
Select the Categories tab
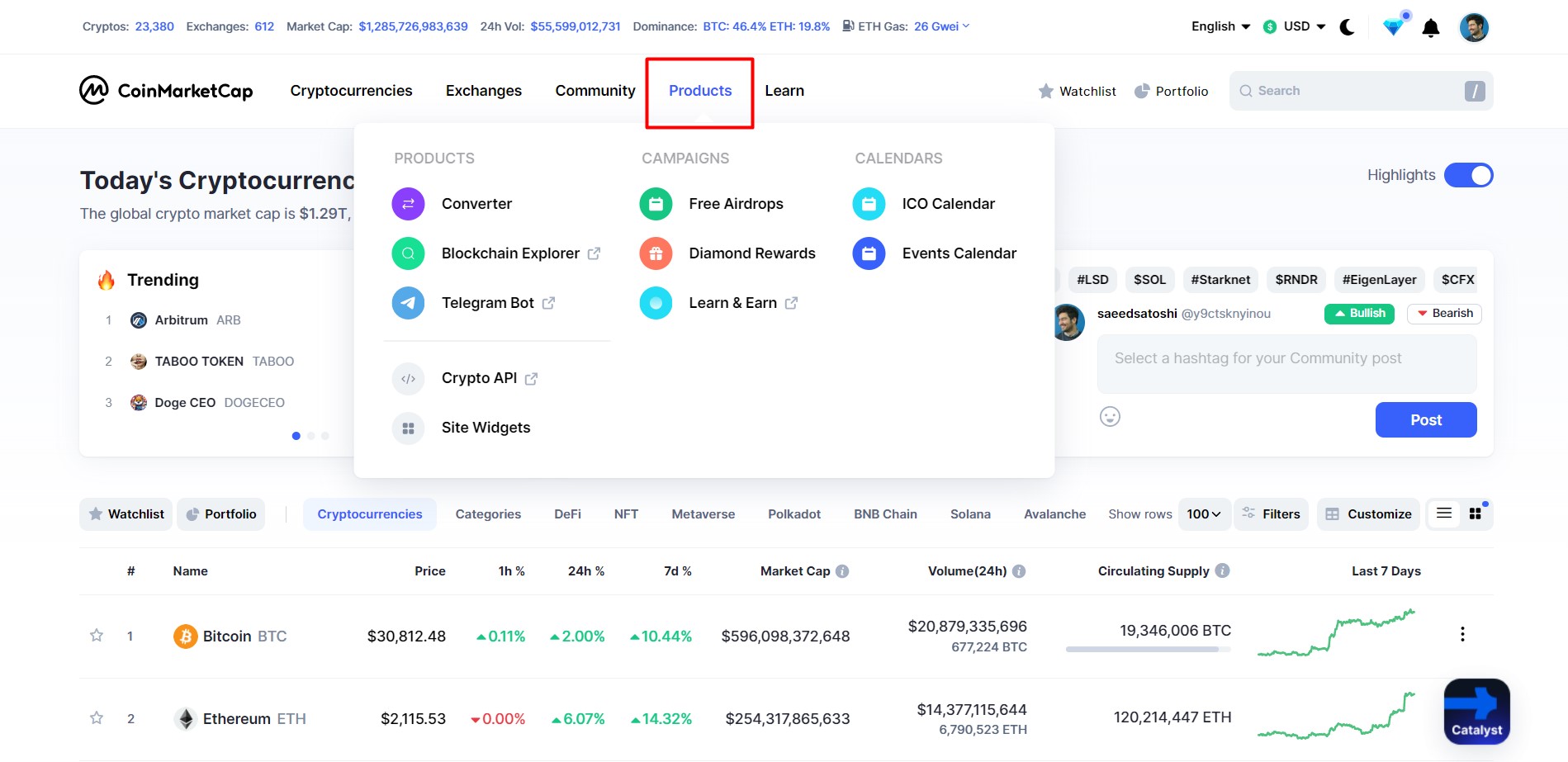pos(488,514)
